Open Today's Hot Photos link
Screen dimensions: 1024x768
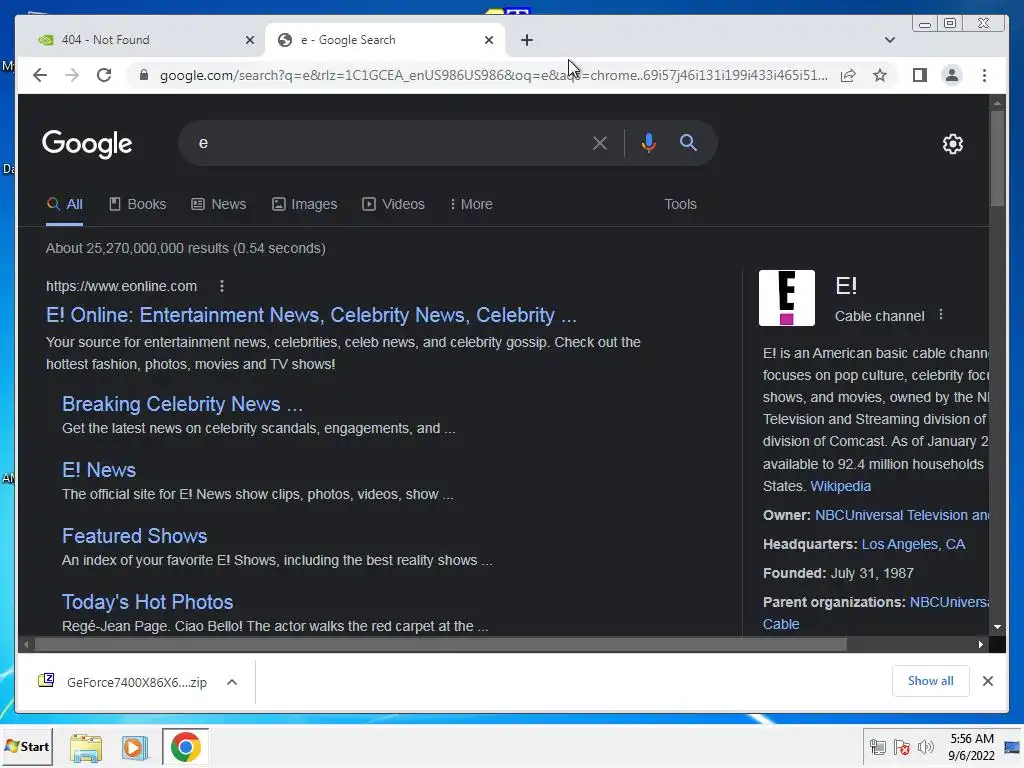pos(148,602)
